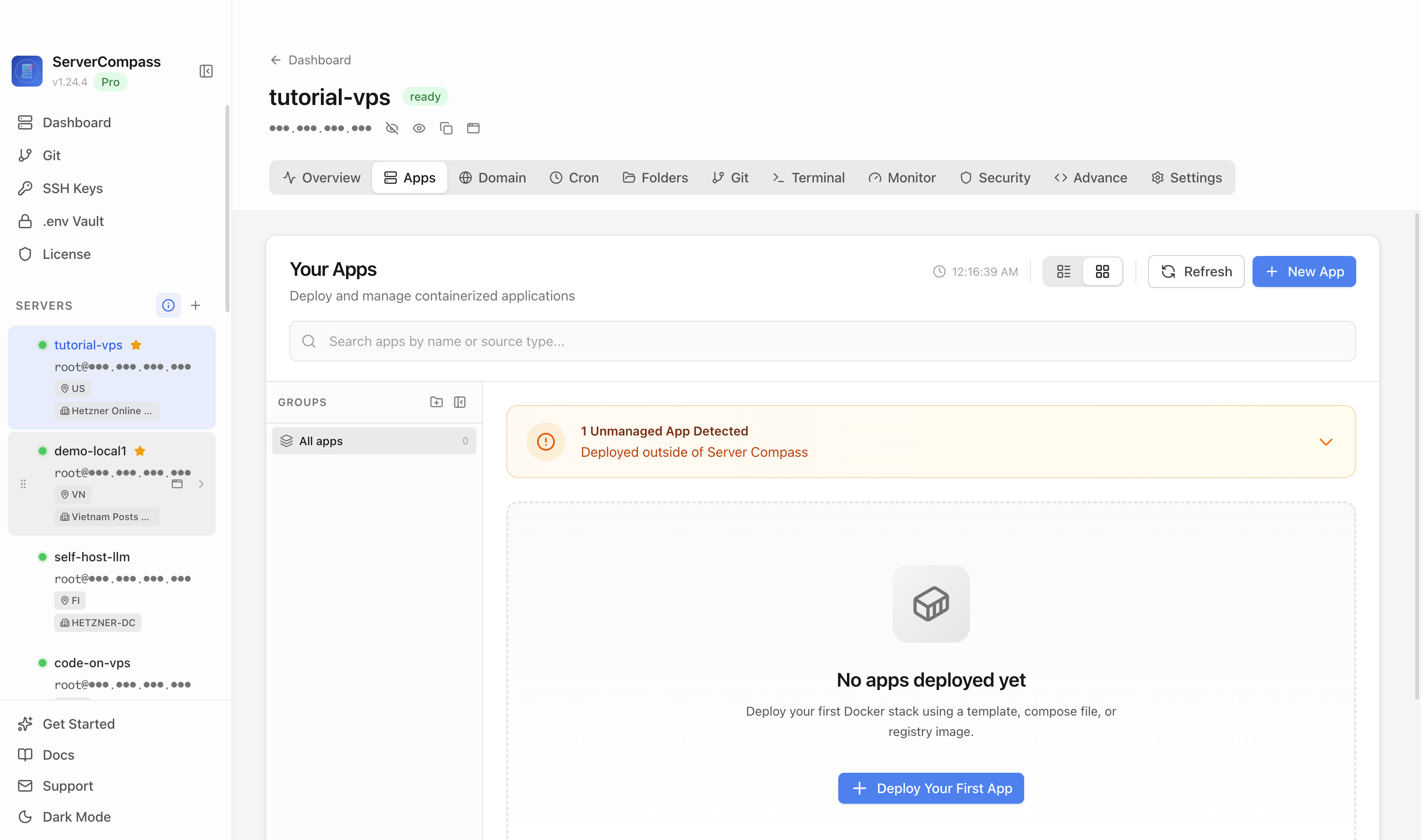Click the drag handle beside demo-local1
The width and height of the screenshot is (1421, 840).
[23, 484]
